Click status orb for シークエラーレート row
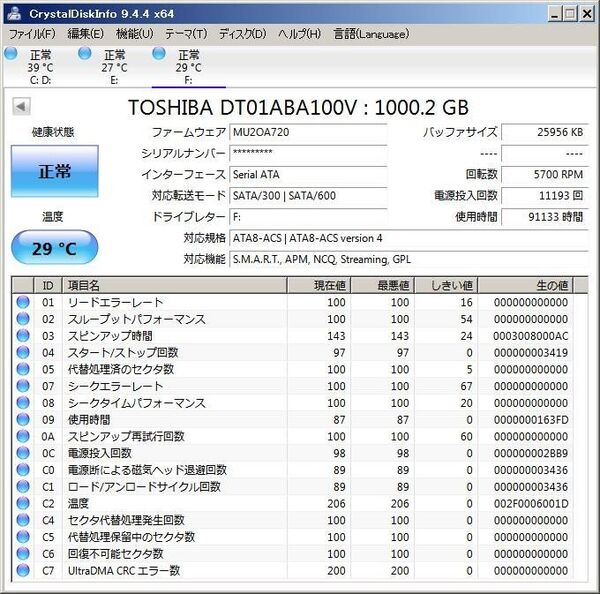The height and width of the screenshot is (594, 600). coord(23,386)
